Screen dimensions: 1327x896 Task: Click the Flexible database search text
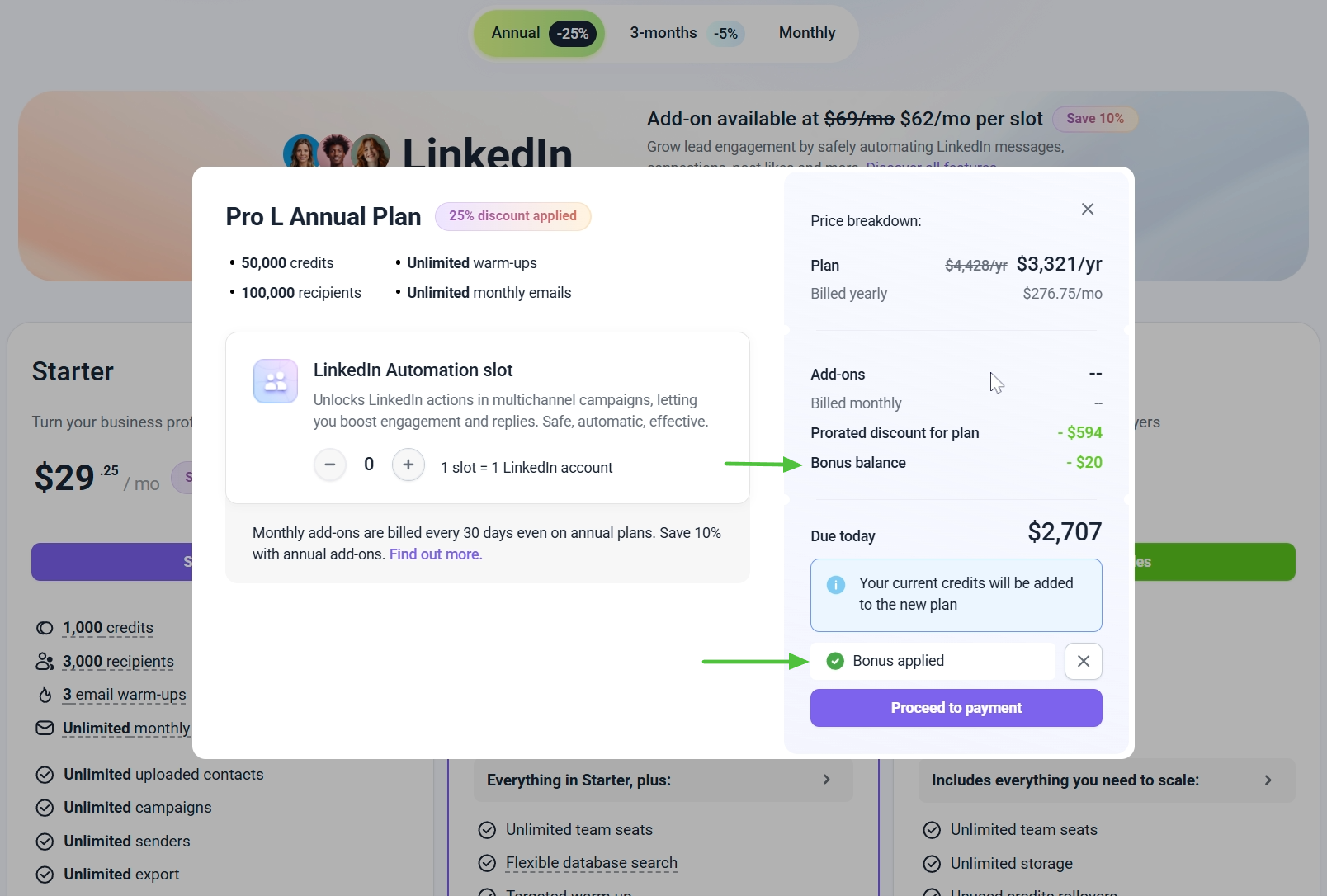pos(592,863)
